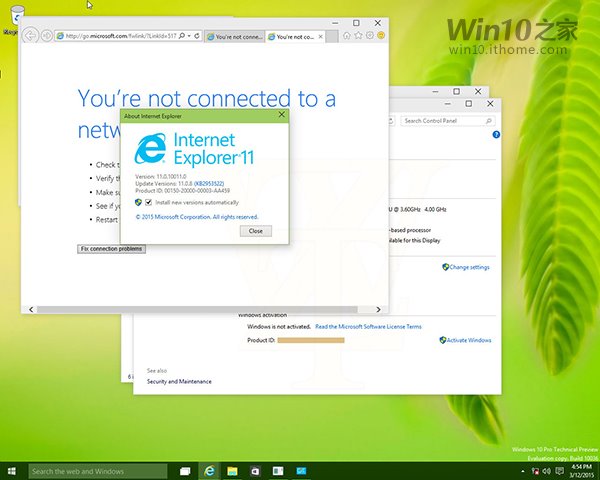The image size is (600, 480).
Task: Click the Control Panel window taskbar icon
Action: tap(278, 471)
